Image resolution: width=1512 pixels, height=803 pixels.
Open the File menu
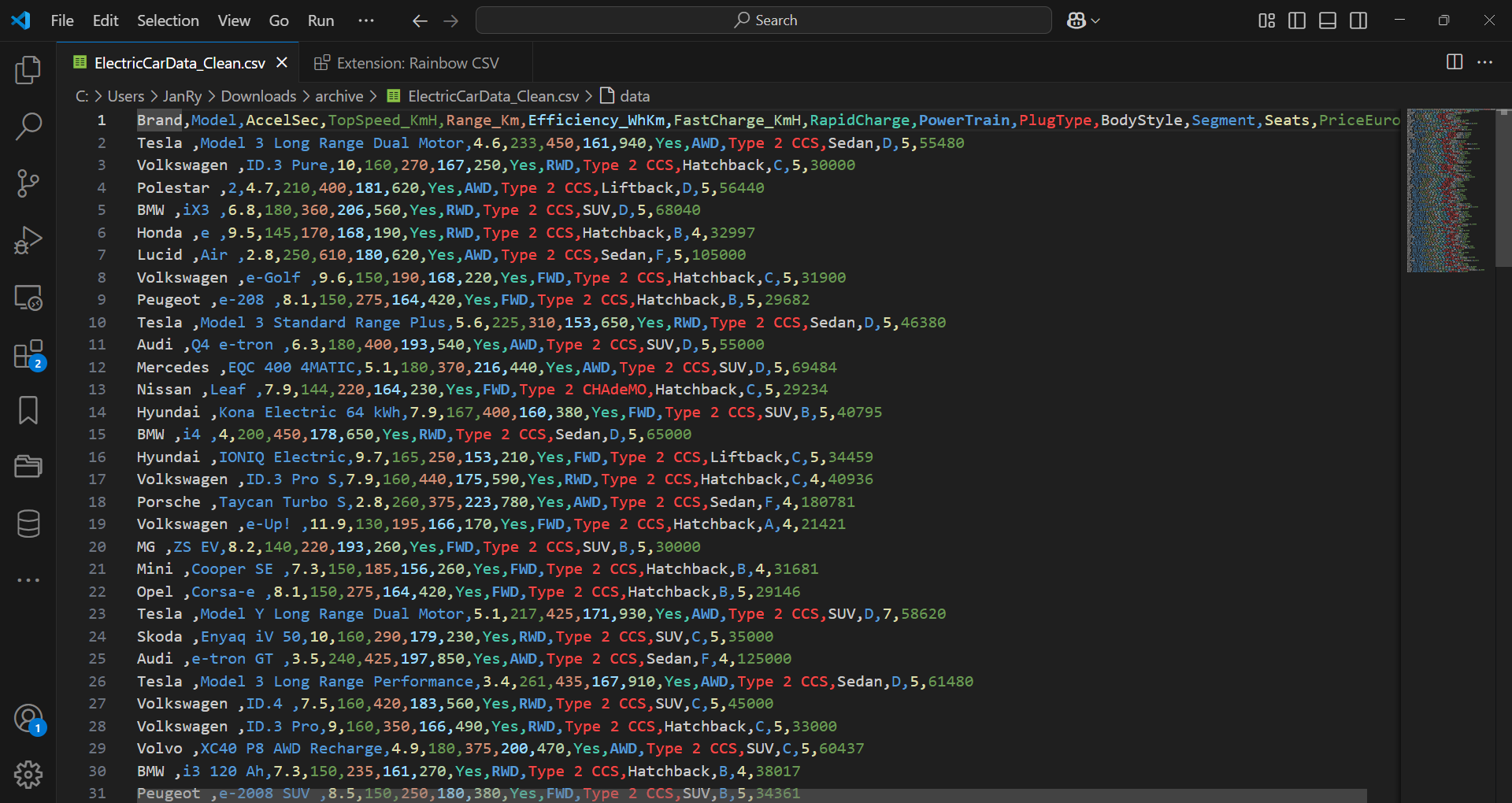62,20
